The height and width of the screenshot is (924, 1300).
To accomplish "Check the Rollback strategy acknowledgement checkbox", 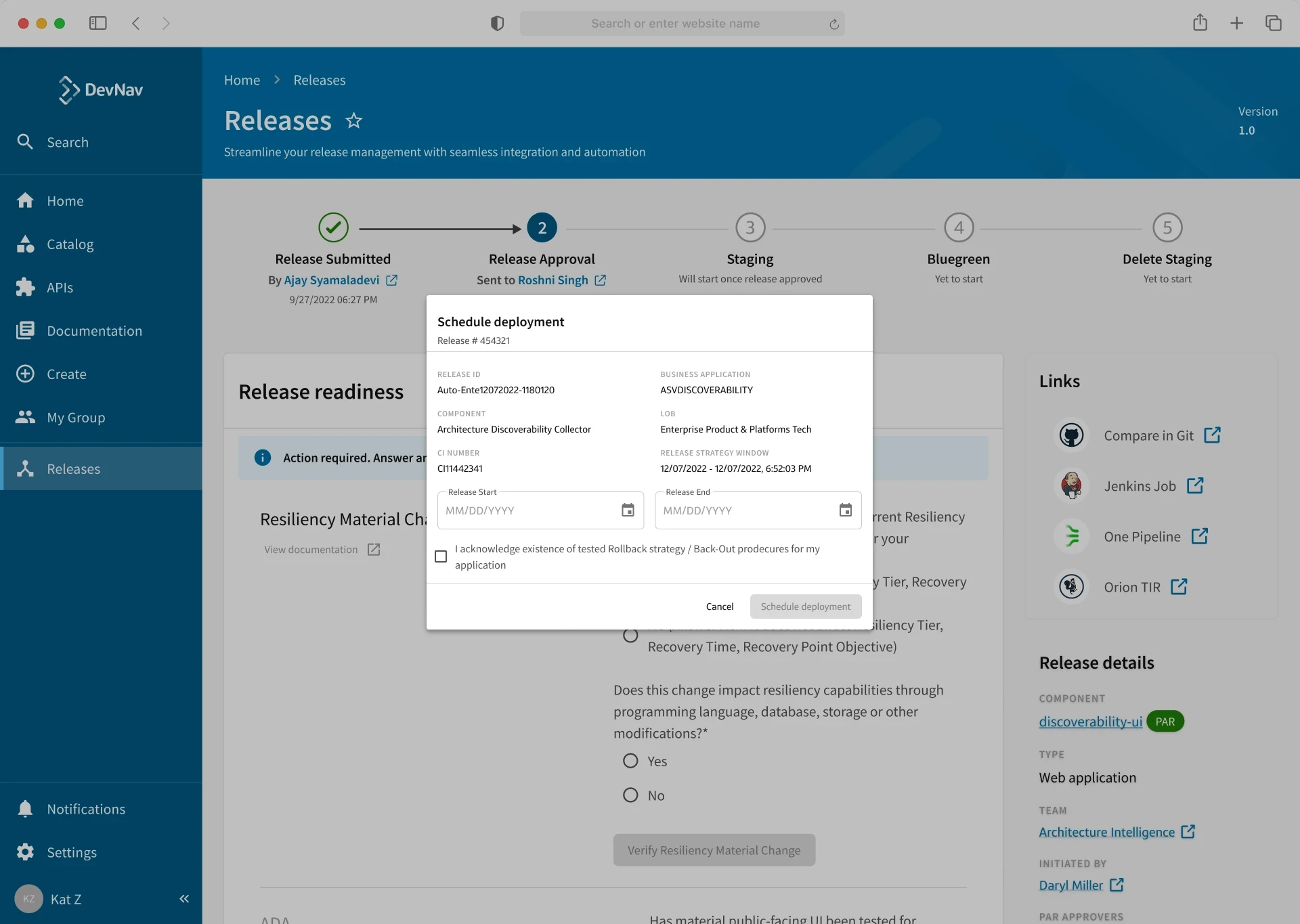I will point(441,556).
